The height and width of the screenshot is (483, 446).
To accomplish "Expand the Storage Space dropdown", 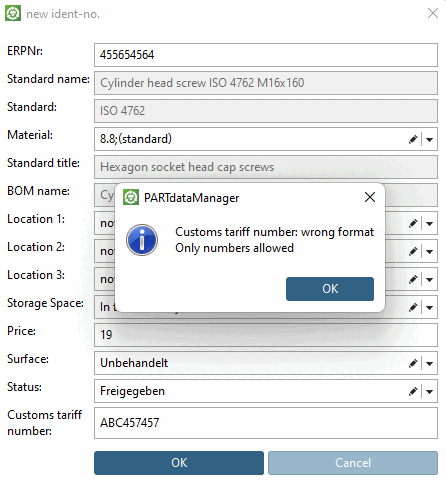I will point(430,307).
